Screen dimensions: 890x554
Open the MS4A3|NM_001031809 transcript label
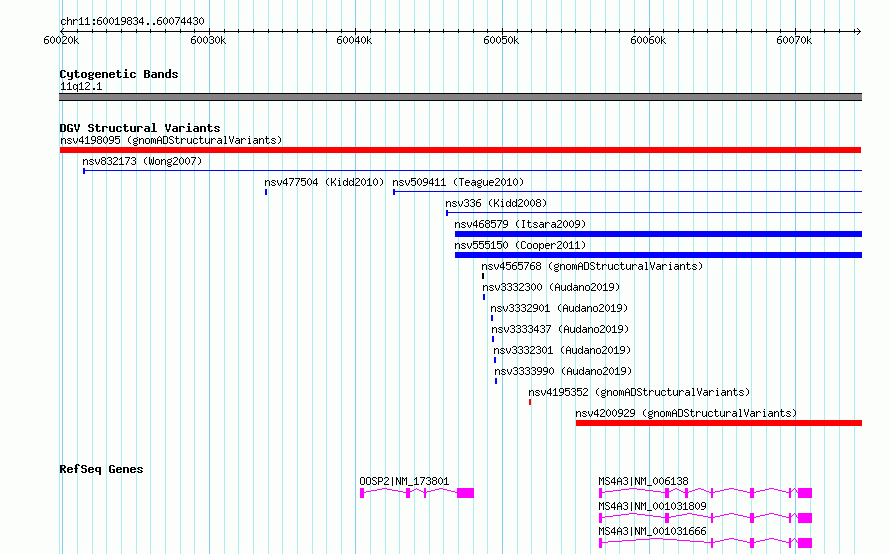point(652,506)
